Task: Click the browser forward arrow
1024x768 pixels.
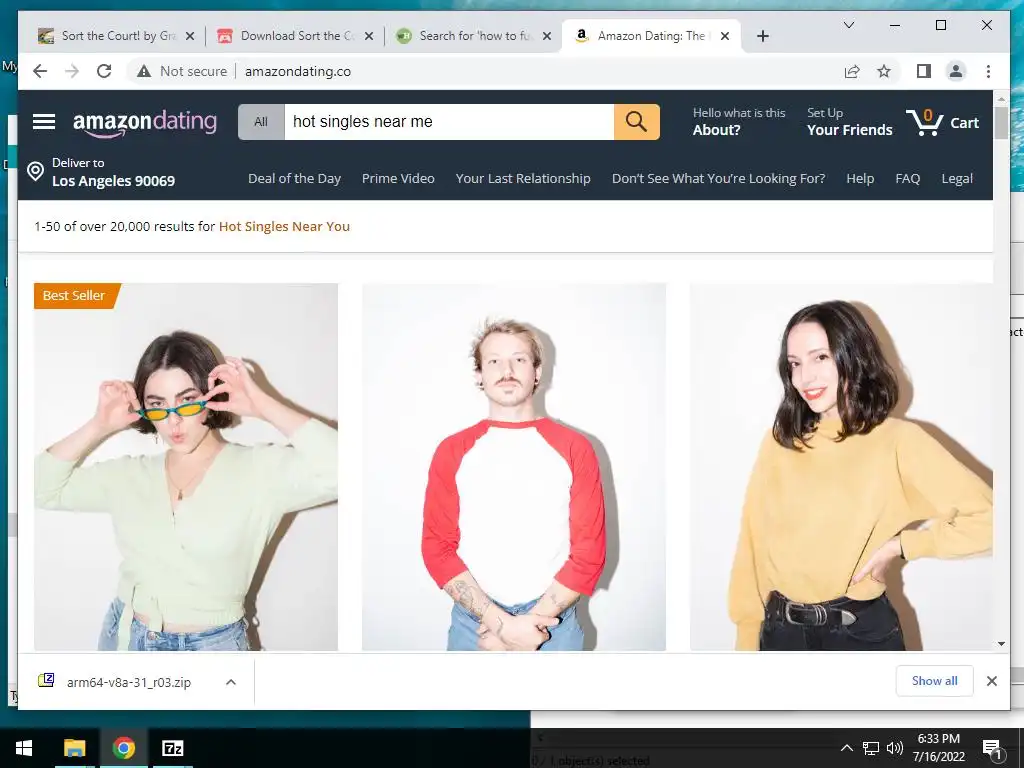Action: [72, 71]
